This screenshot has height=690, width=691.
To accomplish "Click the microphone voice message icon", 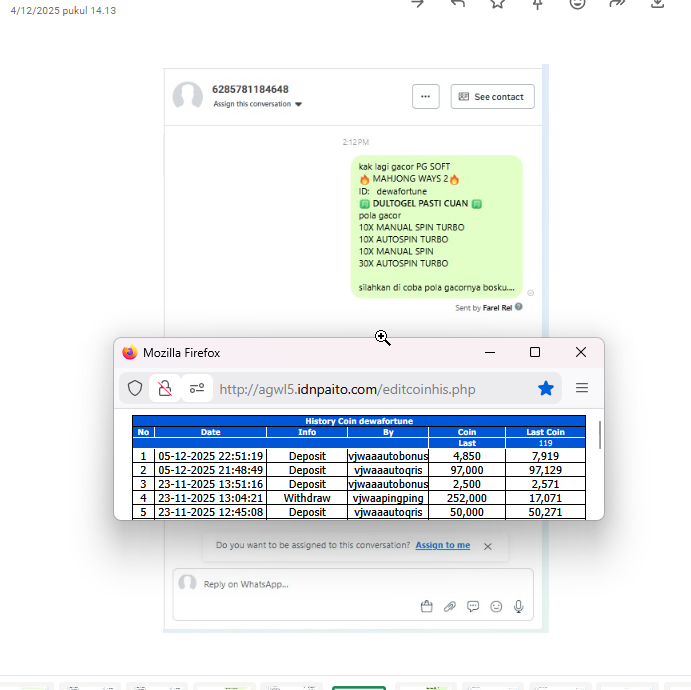I will pos(519,607).
